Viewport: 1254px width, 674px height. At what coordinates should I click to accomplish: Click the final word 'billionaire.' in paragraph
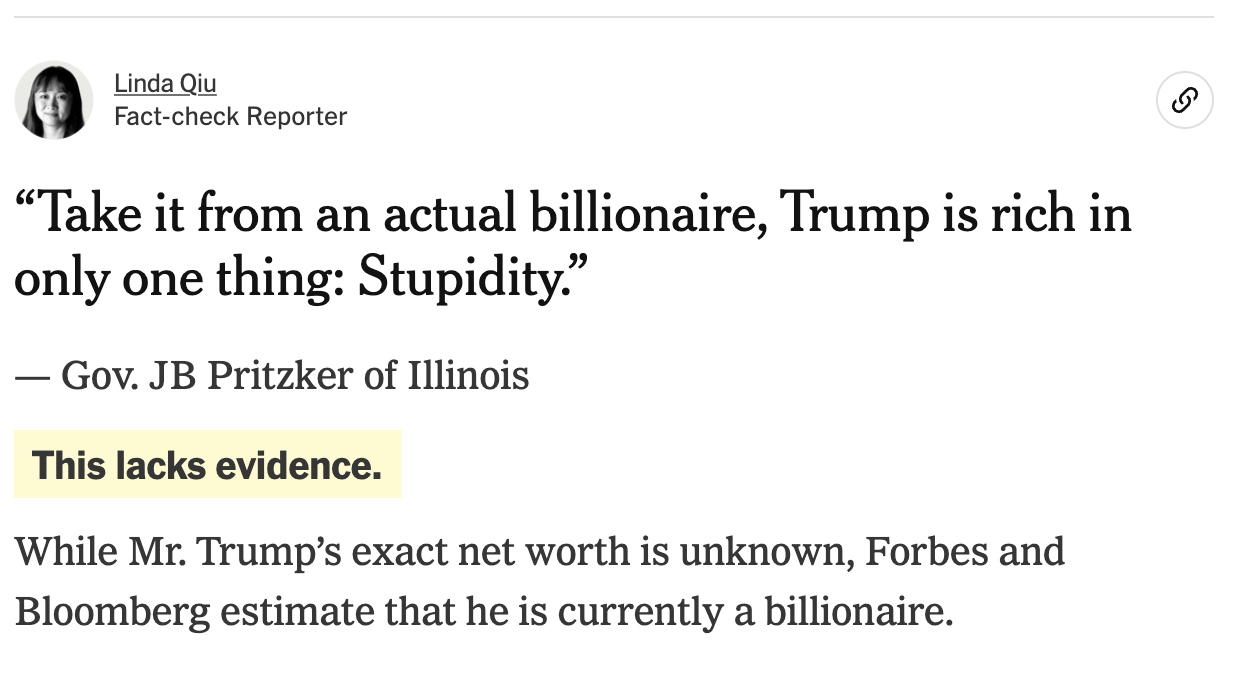[859, 612]
